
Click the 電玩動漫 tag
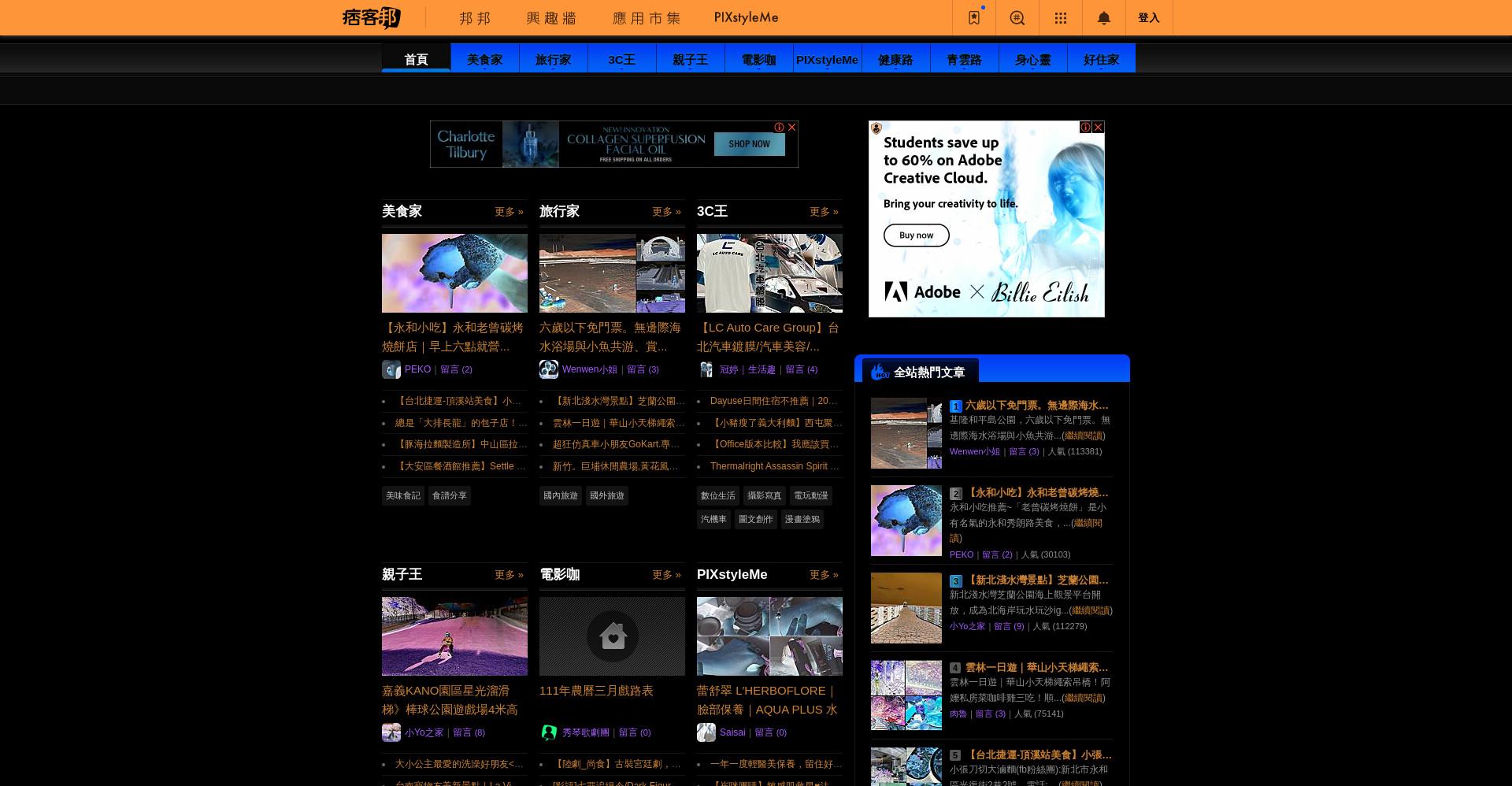tap(811, 495)
